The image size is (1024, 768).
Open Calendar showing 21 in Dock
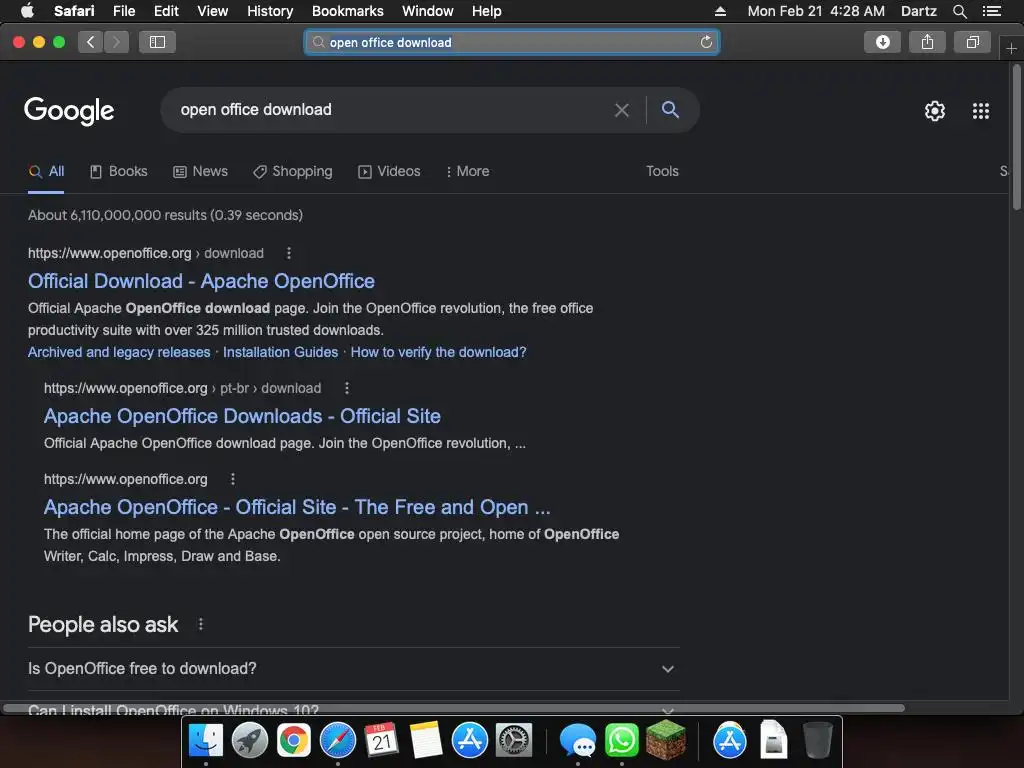[381, 741]
